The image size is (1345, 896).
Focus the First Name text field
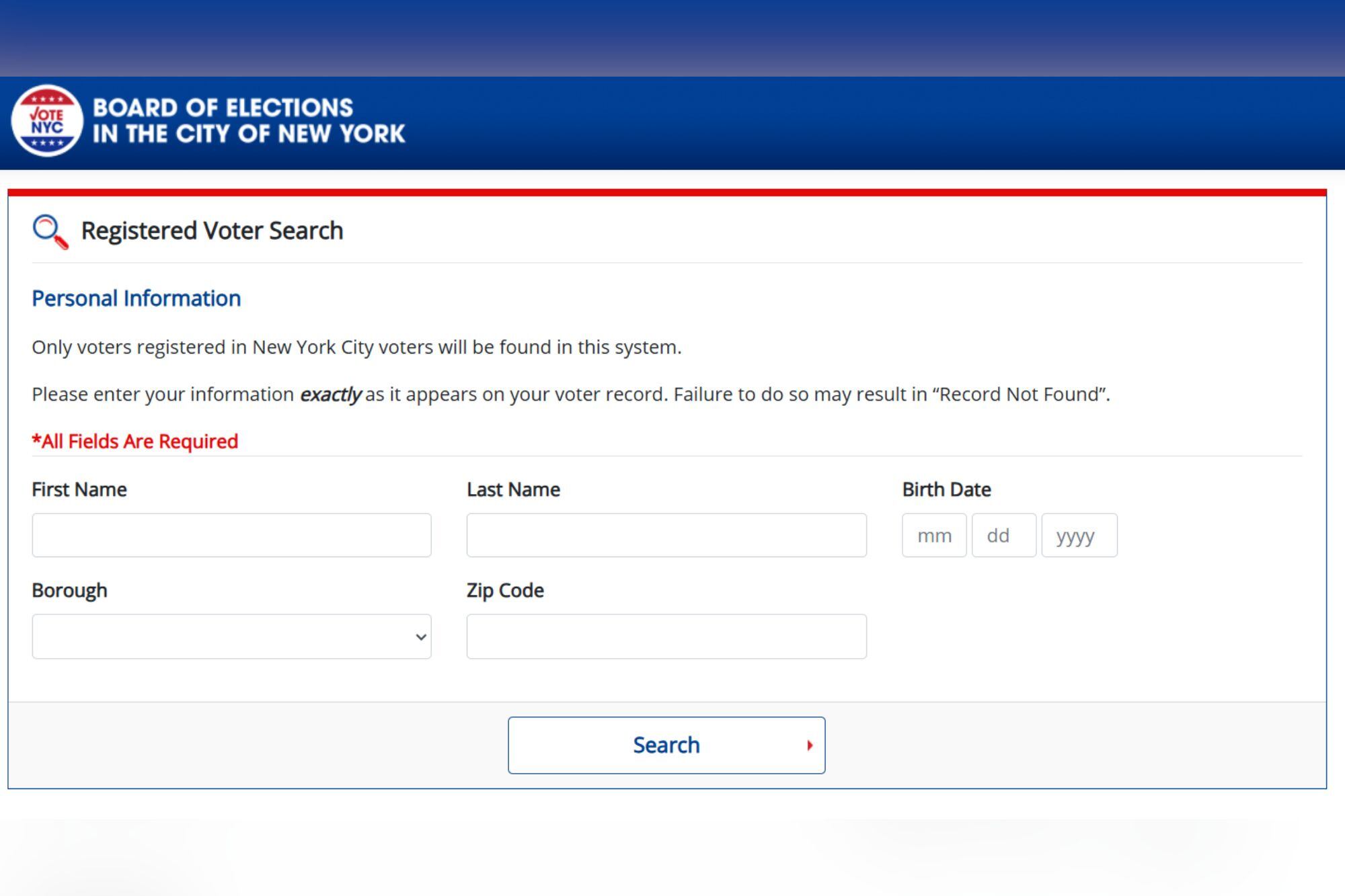click(231, 535)
